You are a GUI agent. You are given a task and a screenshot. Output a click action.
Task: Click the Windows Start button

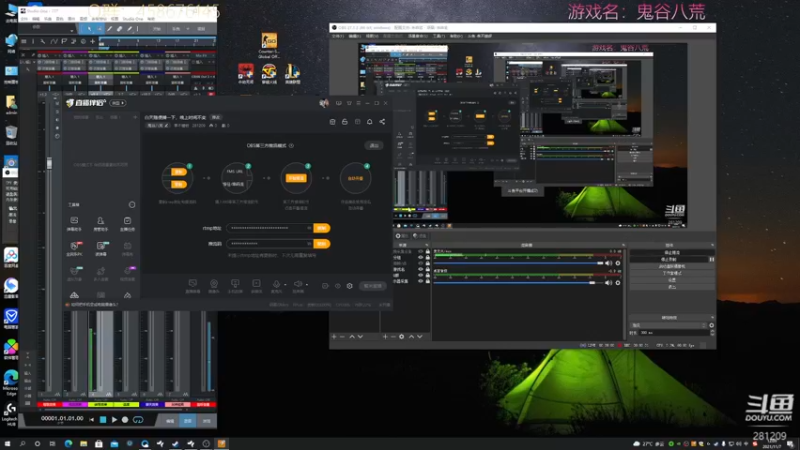(x=7, y=444)
